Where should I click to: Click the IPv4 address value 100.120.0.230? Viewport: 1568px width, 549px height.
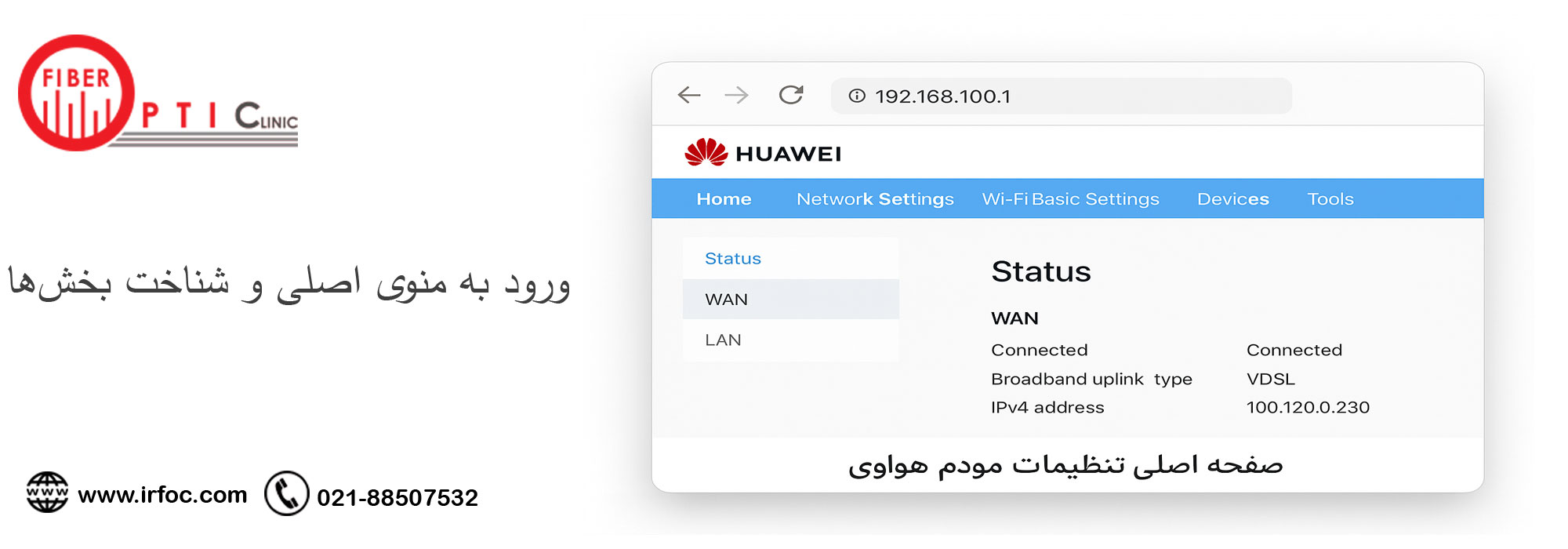(1308, 408)
